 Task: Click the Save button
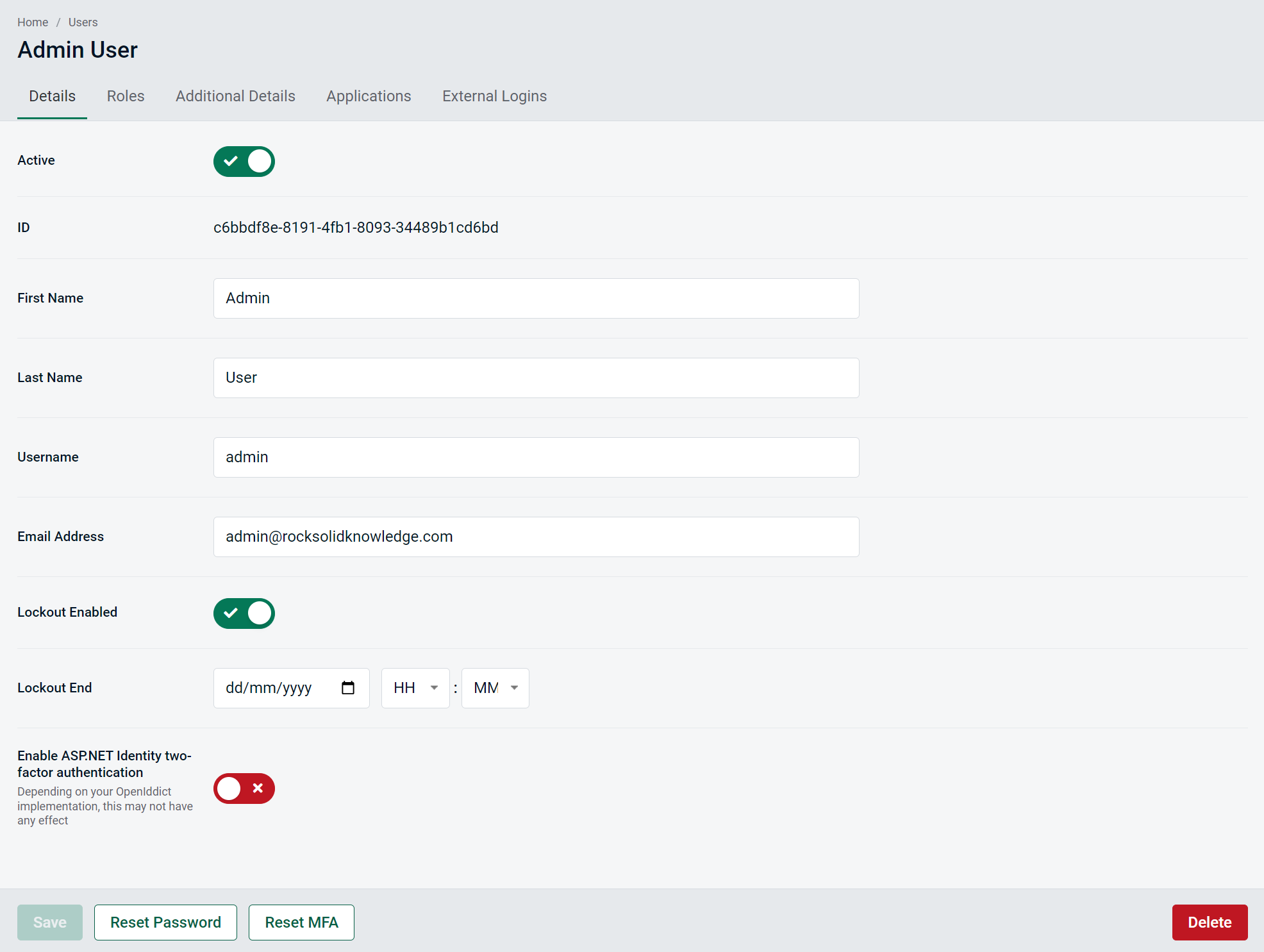(x=50, y=921)
